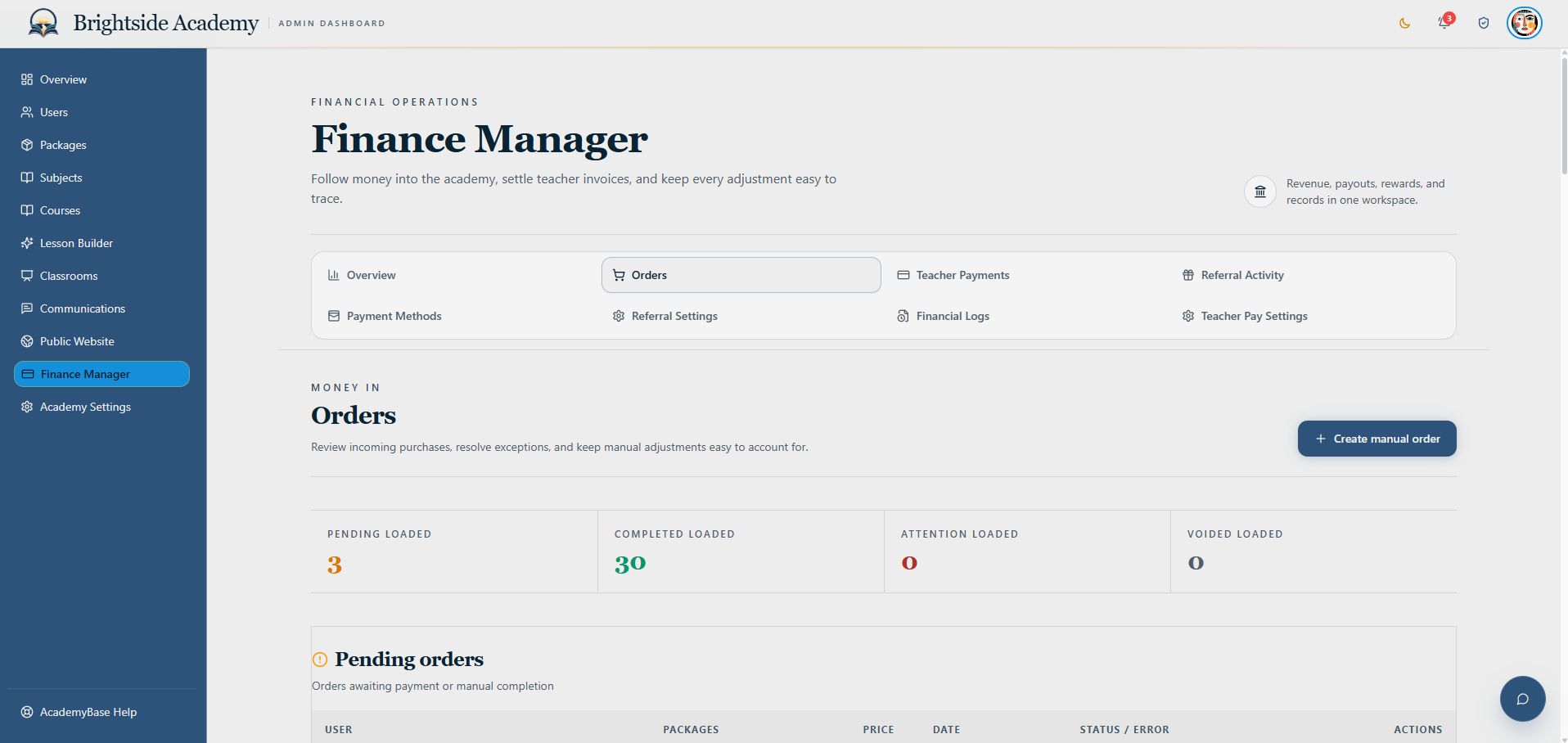The height and width of the screenshot is (743, 1568).
Task: Navigate to Subjects
Action: coord(101,178)
